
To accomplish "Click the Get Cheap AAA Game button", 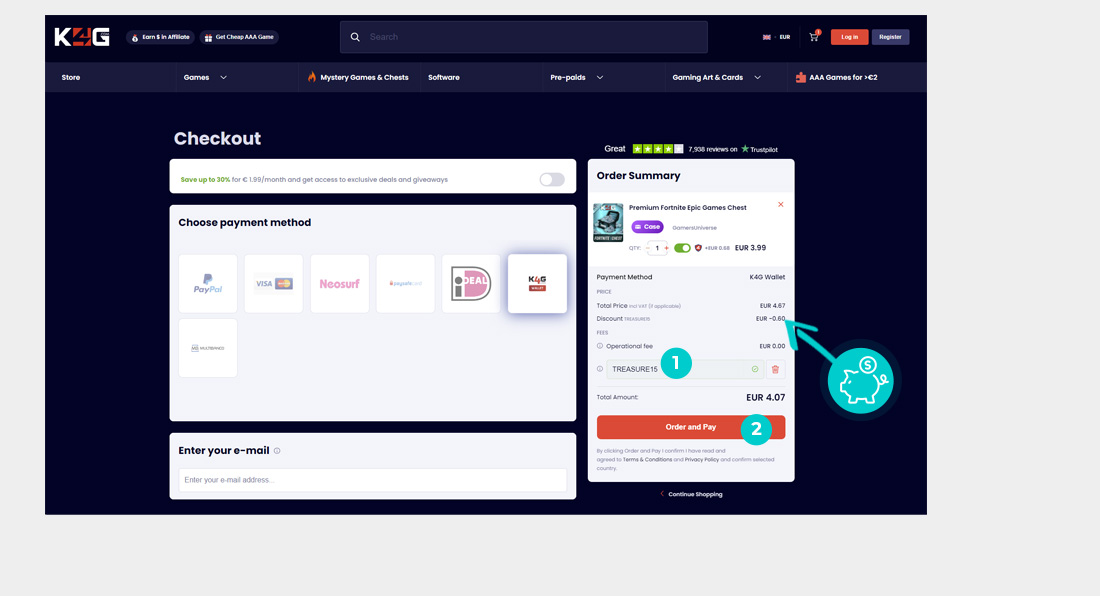I will pos(239,37).
